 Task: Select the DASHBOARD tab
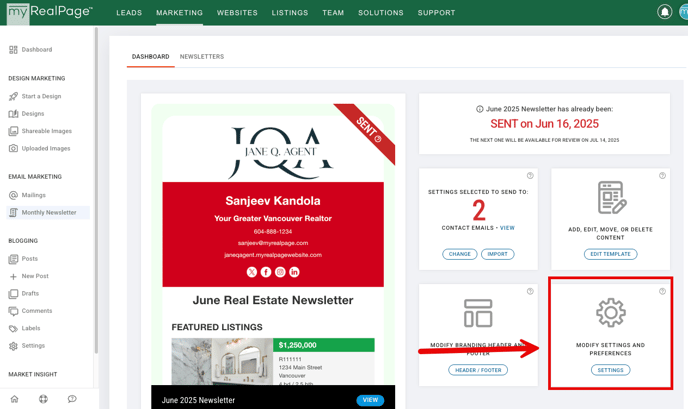150,57
